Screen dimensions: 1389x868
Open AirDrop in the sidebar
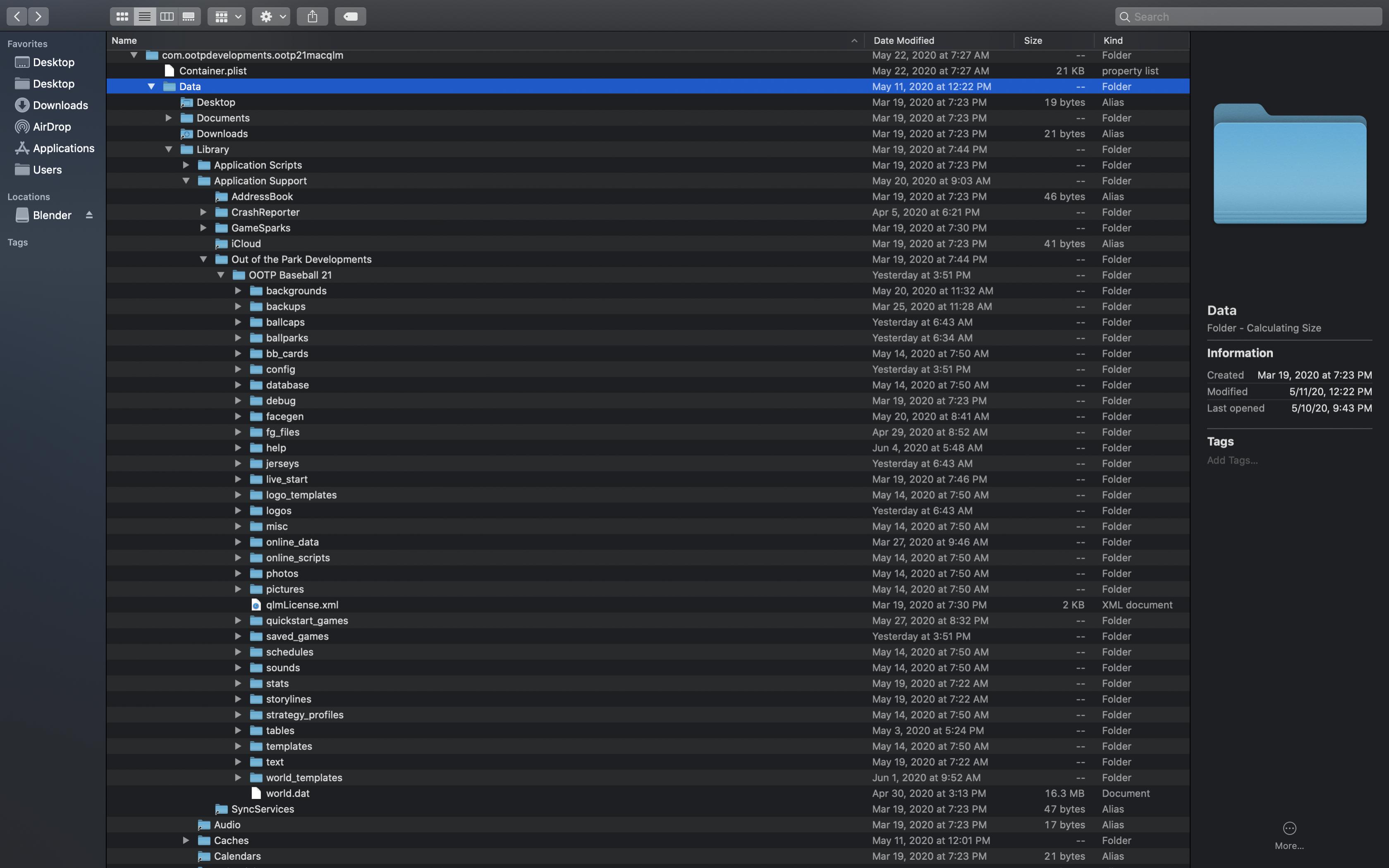pos(52,127)
